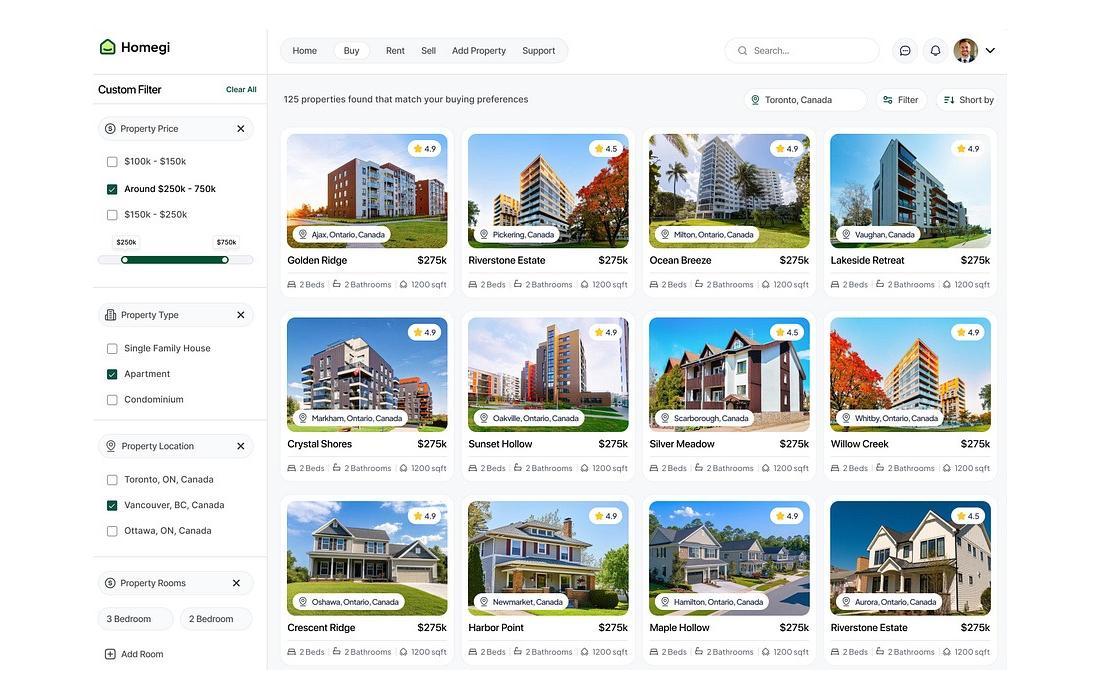Screen dimensions: 1100x700
Task: Check Ottawa, ON, Canada location box
Action: point(112,531)
